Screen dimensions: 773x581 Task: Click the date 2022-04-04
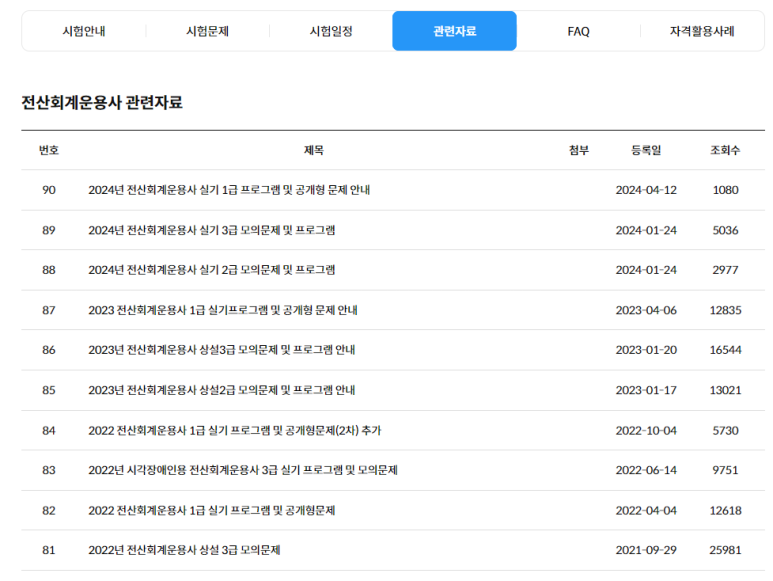click(646, 511)
